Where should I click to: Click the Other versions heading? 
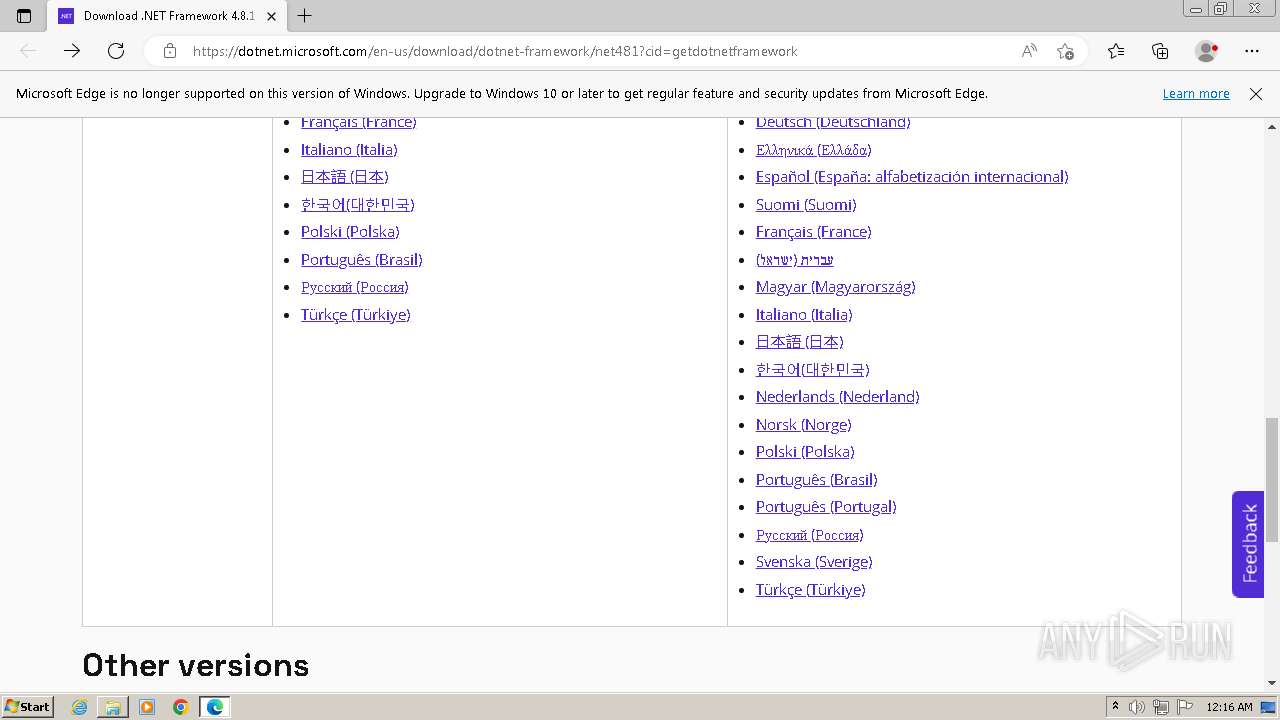(196, 665)
